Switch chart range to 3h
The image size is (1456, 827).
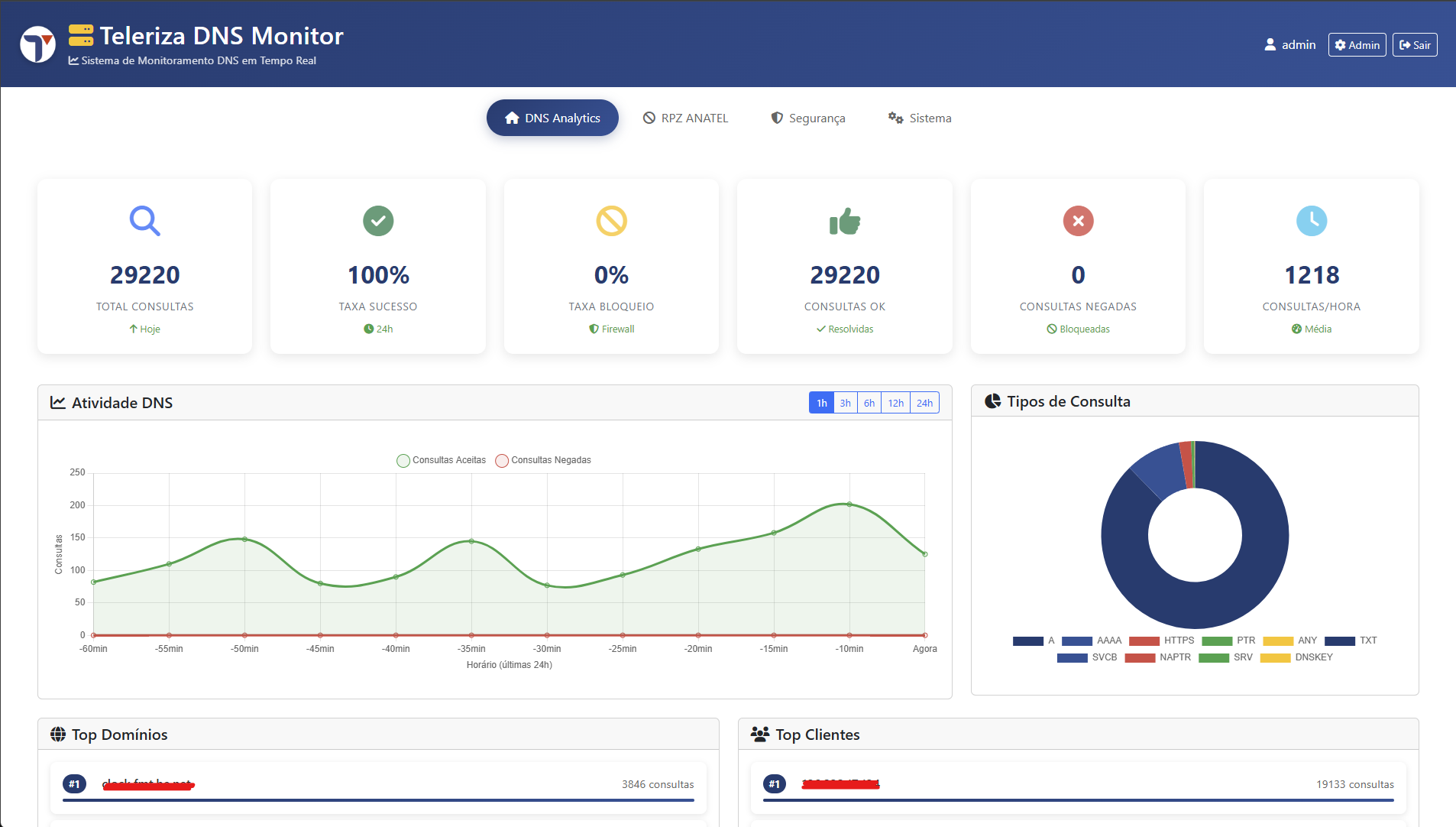(845, 403)
